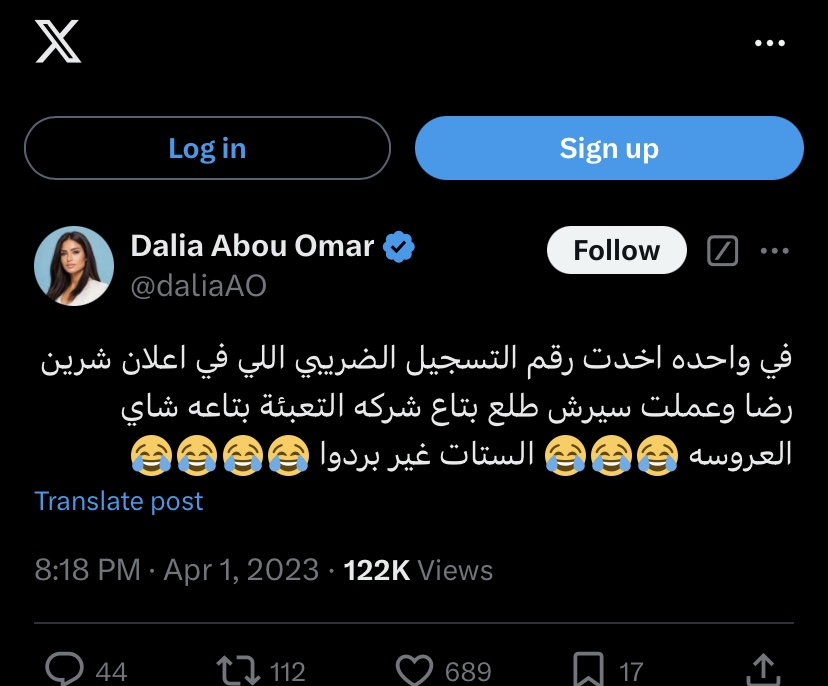Viewport: 828px width, 686px height.
Task: Reply to the post
Action: click(65, 669)
